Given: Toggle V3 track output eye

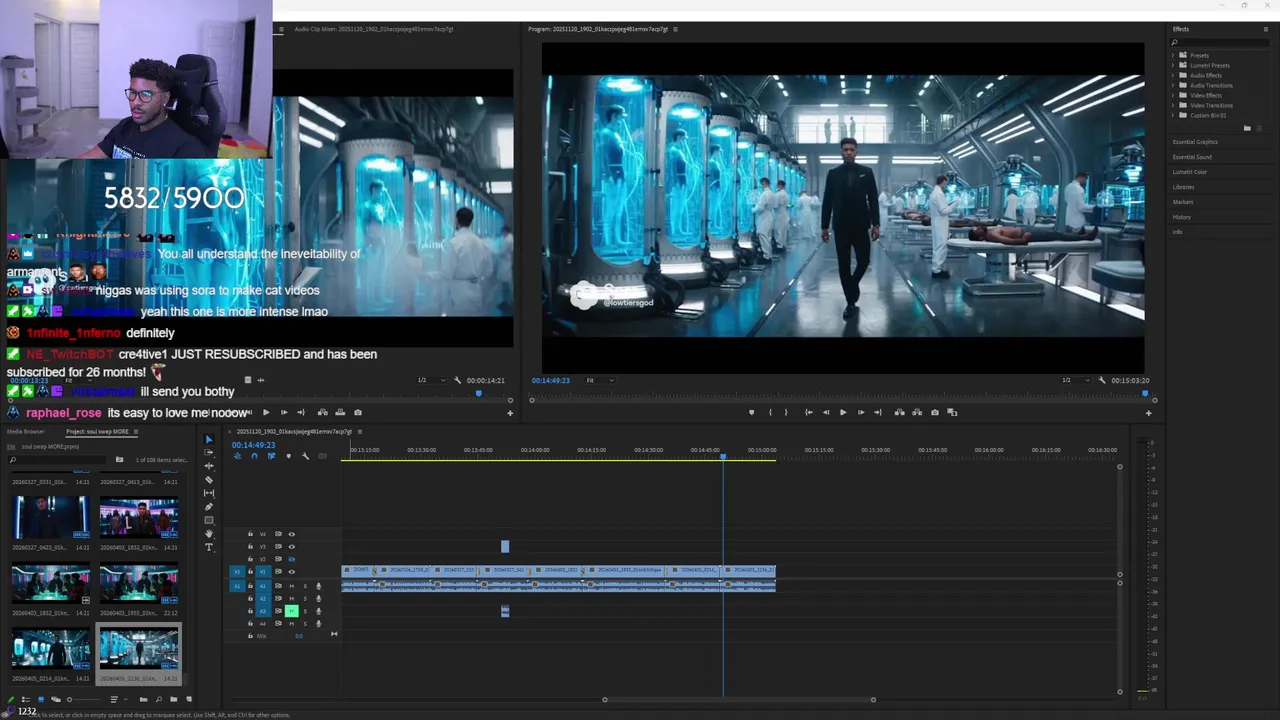Looking at the screenshot, I should tap(291, 547).
